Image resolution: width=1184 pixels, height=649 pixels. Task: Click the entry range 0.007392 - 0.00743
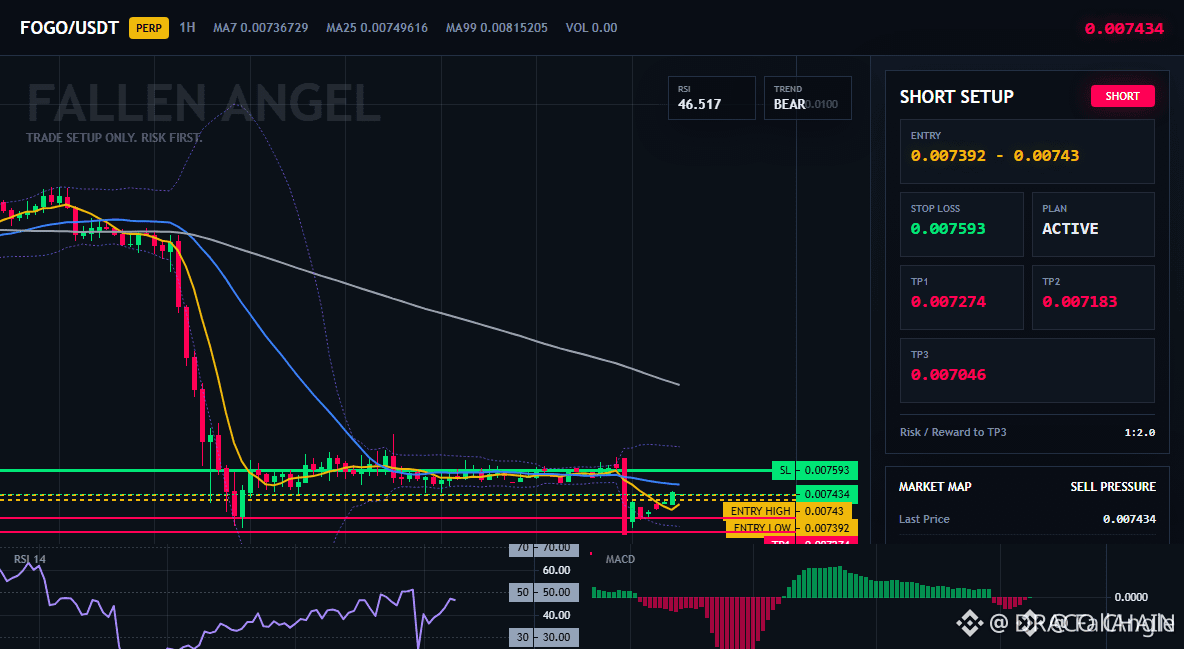tap(994, 156)
